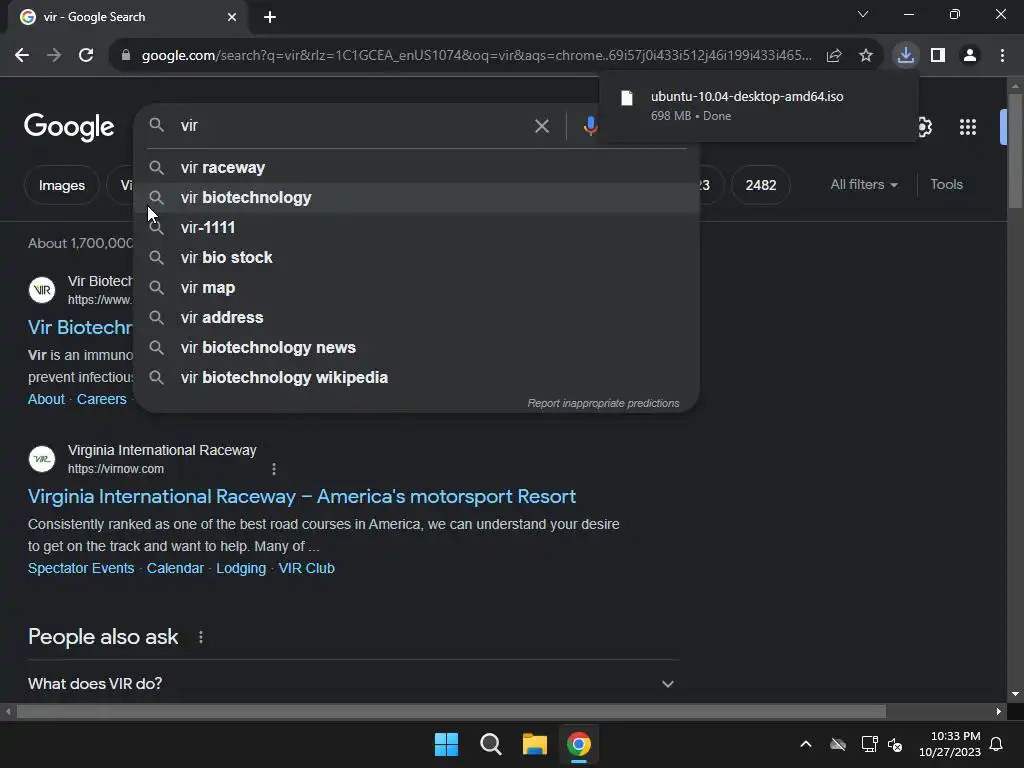This screenshot has width=1024, height=768.
Task: Click the Virginia International Raceway site favicon
Action: pyautogui.click(x=42, y=459)
